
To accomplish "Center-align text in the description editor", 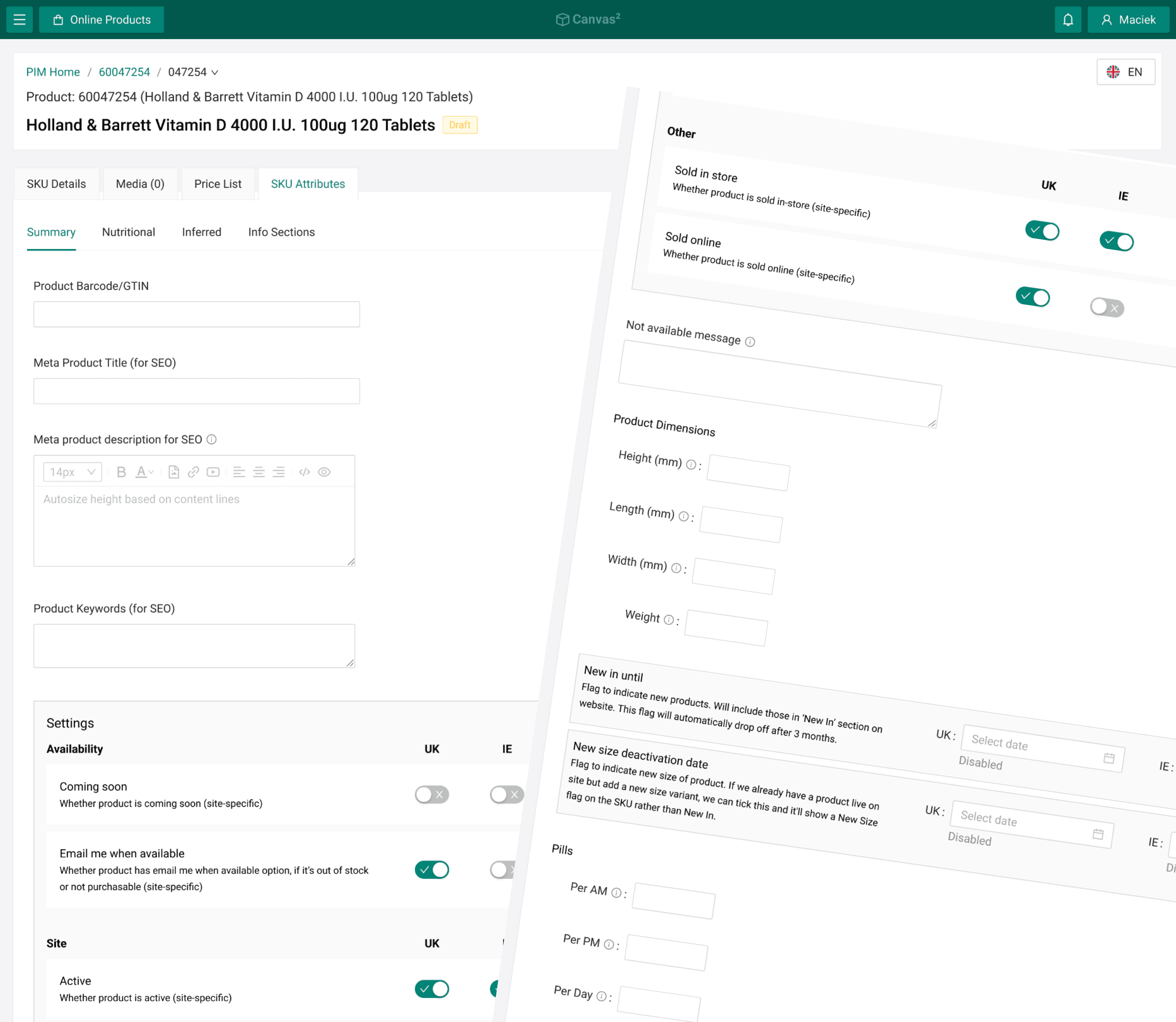I will pyautogui.click(x=258, y=472).
